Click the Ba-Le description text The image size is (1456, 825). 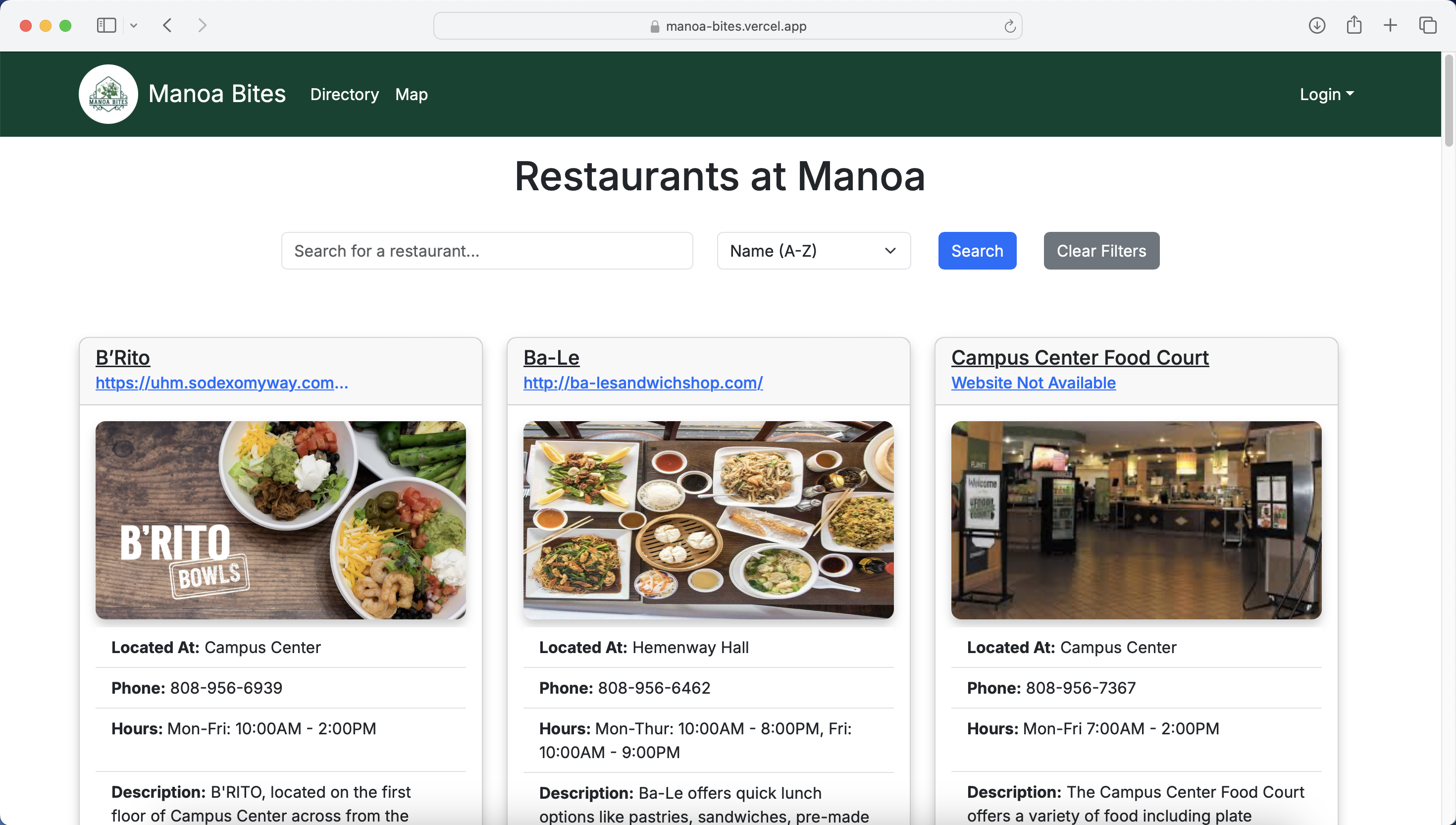point(704,805)
